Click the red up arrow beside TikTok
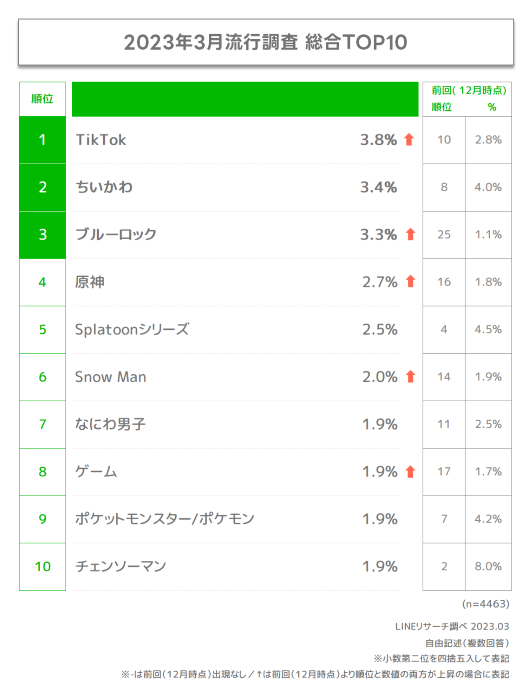The width and height of the screenshot is (530, 693). (409, 139)
